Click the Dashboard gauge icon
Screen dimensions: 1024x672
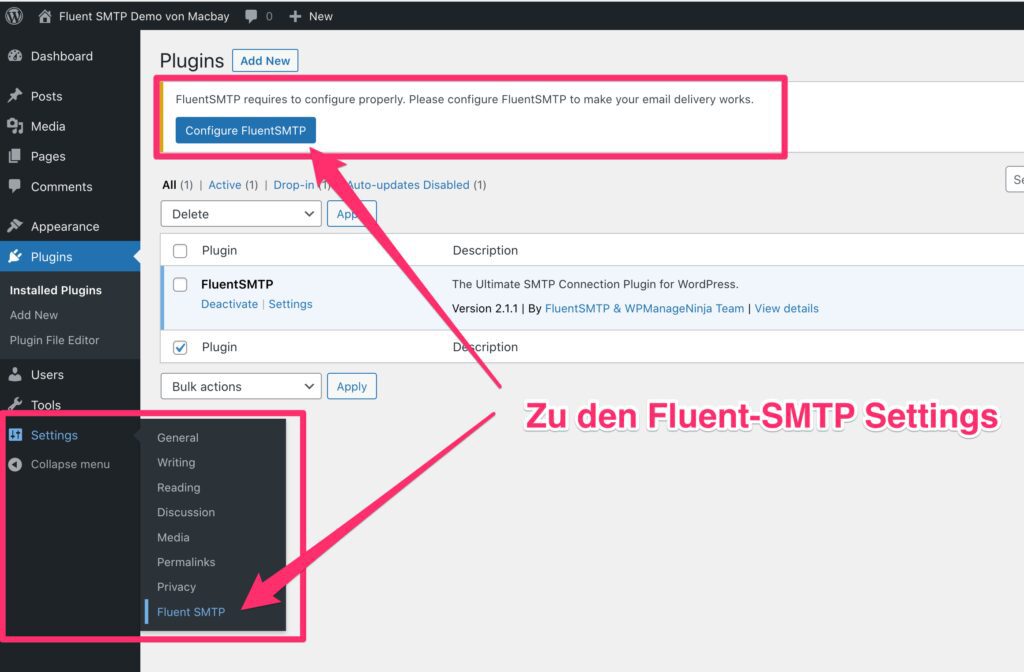pyautogui.click(x=15, y=56)
